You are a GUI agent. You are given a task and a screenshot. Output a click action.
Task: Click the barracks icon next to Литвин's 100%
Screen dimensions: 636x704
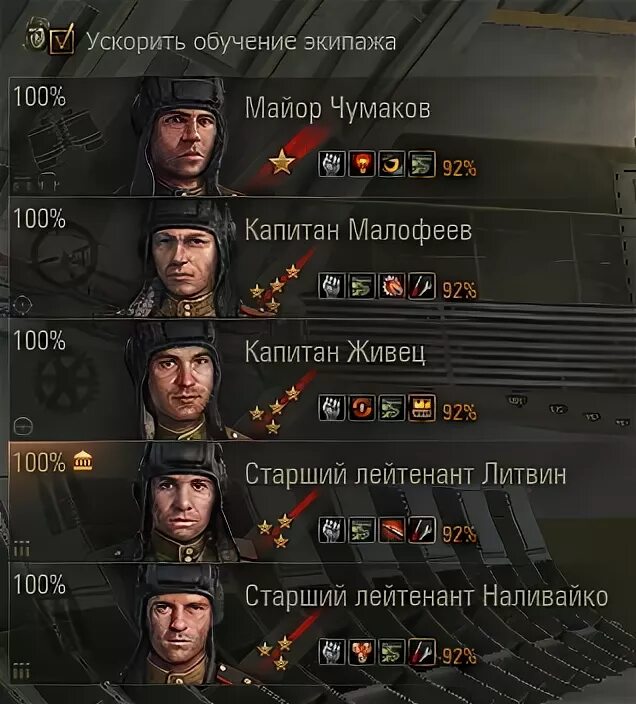[83, 462]
